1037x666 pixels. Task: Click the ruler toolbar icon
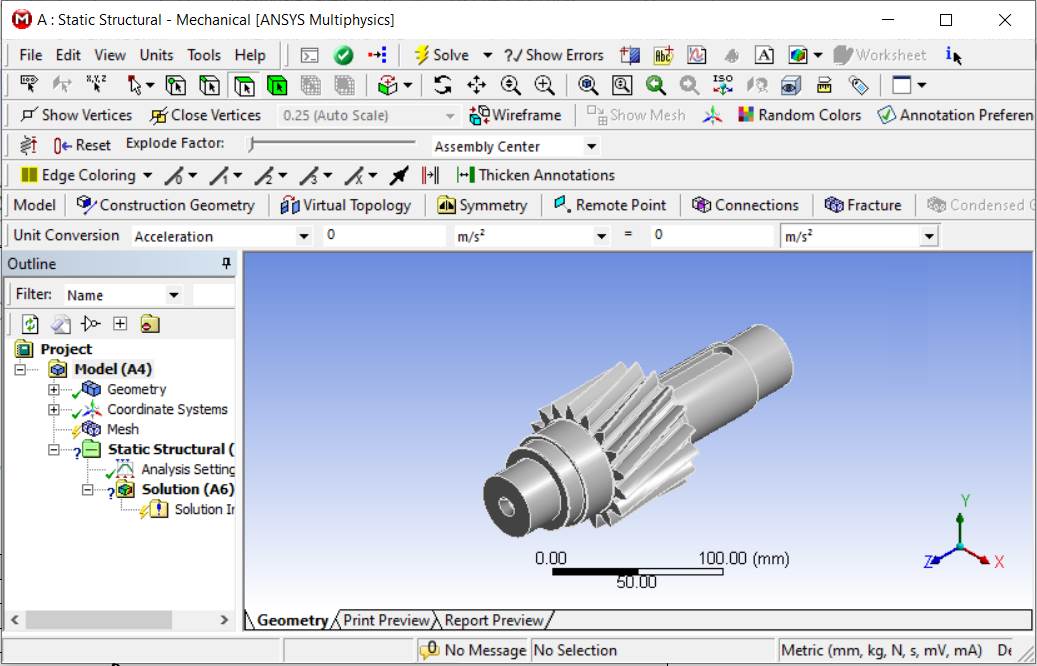click(824, 85)
